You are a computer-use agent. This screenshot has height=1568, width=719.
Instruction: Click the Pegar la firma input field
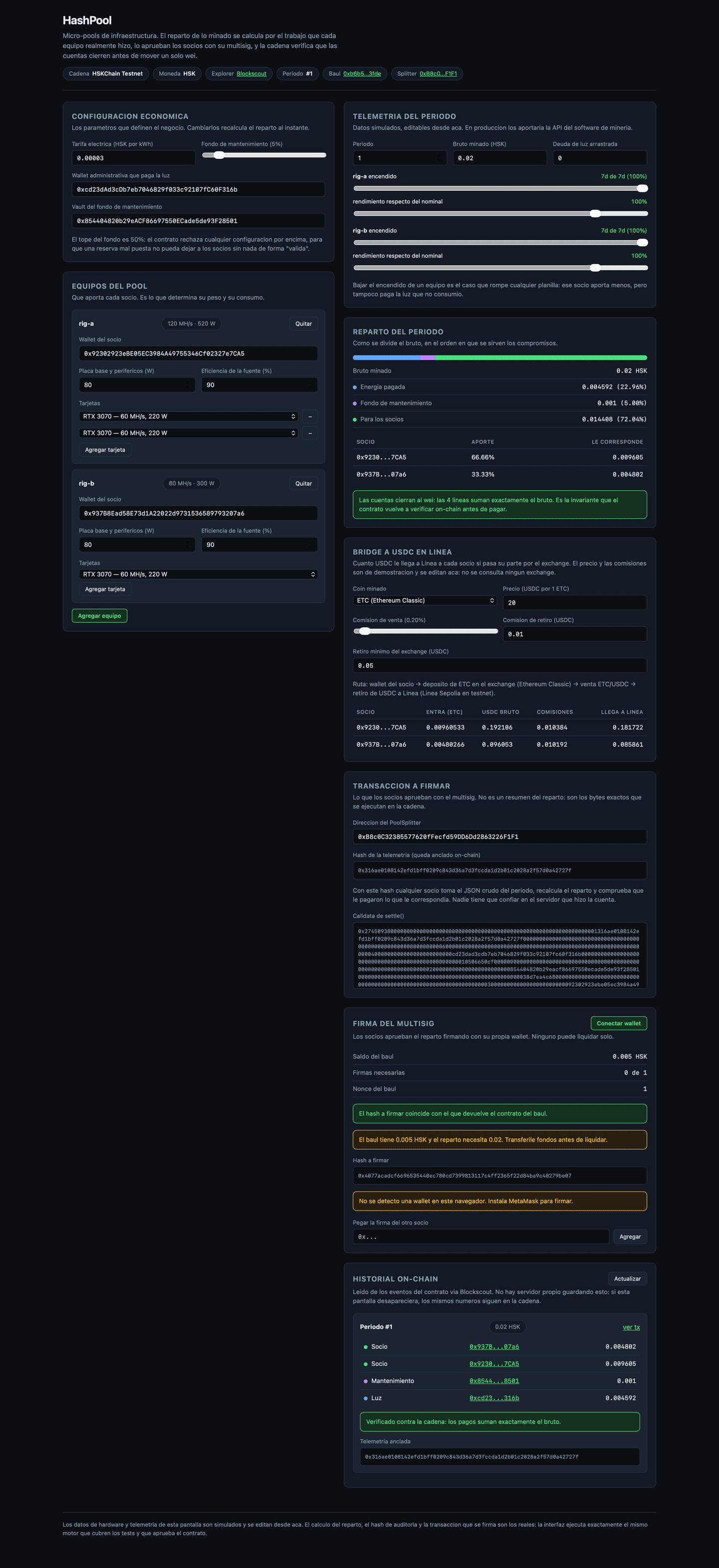pos(481,1237)
